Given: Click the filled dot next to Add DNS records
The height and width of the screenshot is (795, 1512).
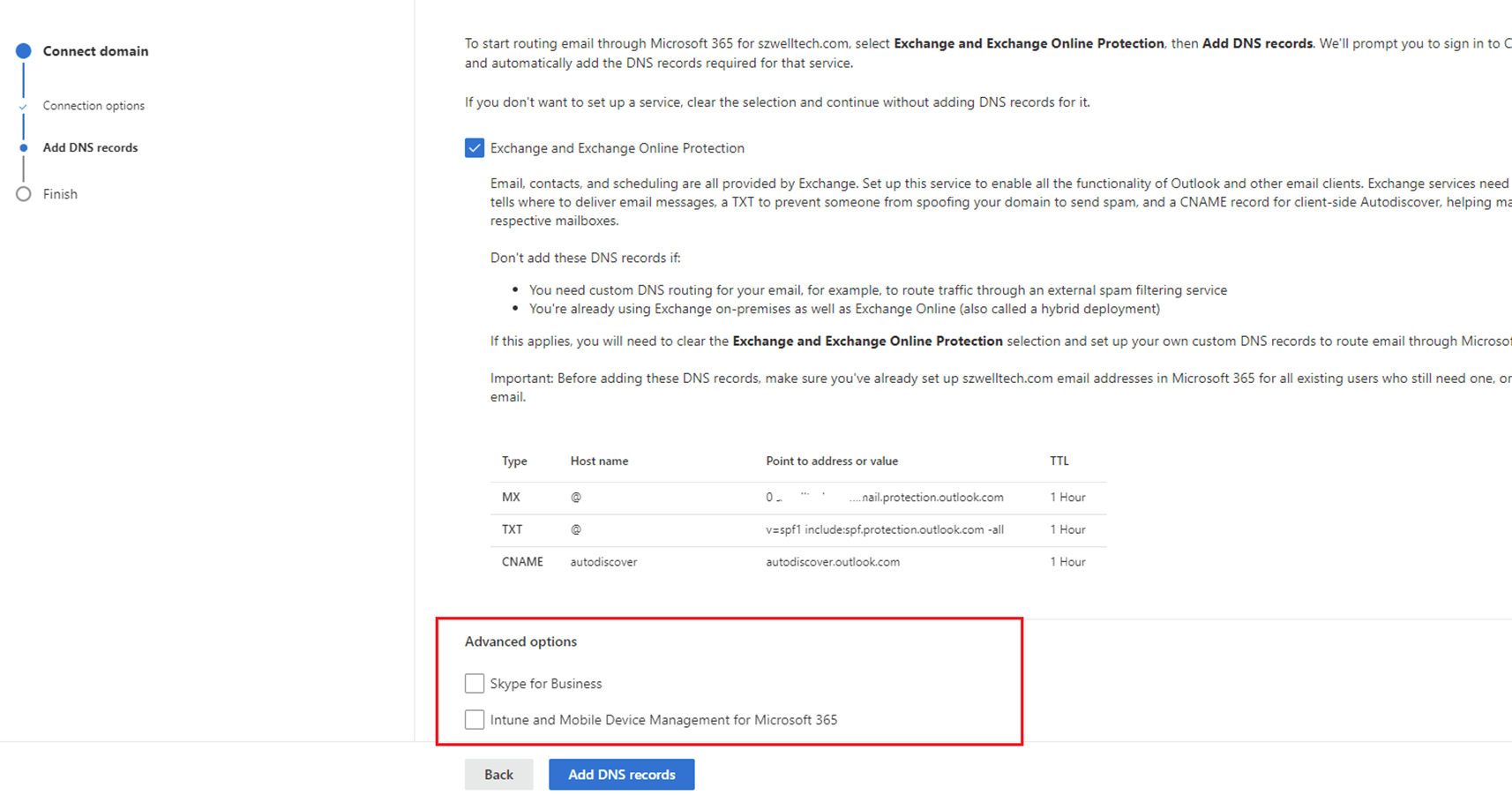Looking at the screenshot, I should [24, 147].
